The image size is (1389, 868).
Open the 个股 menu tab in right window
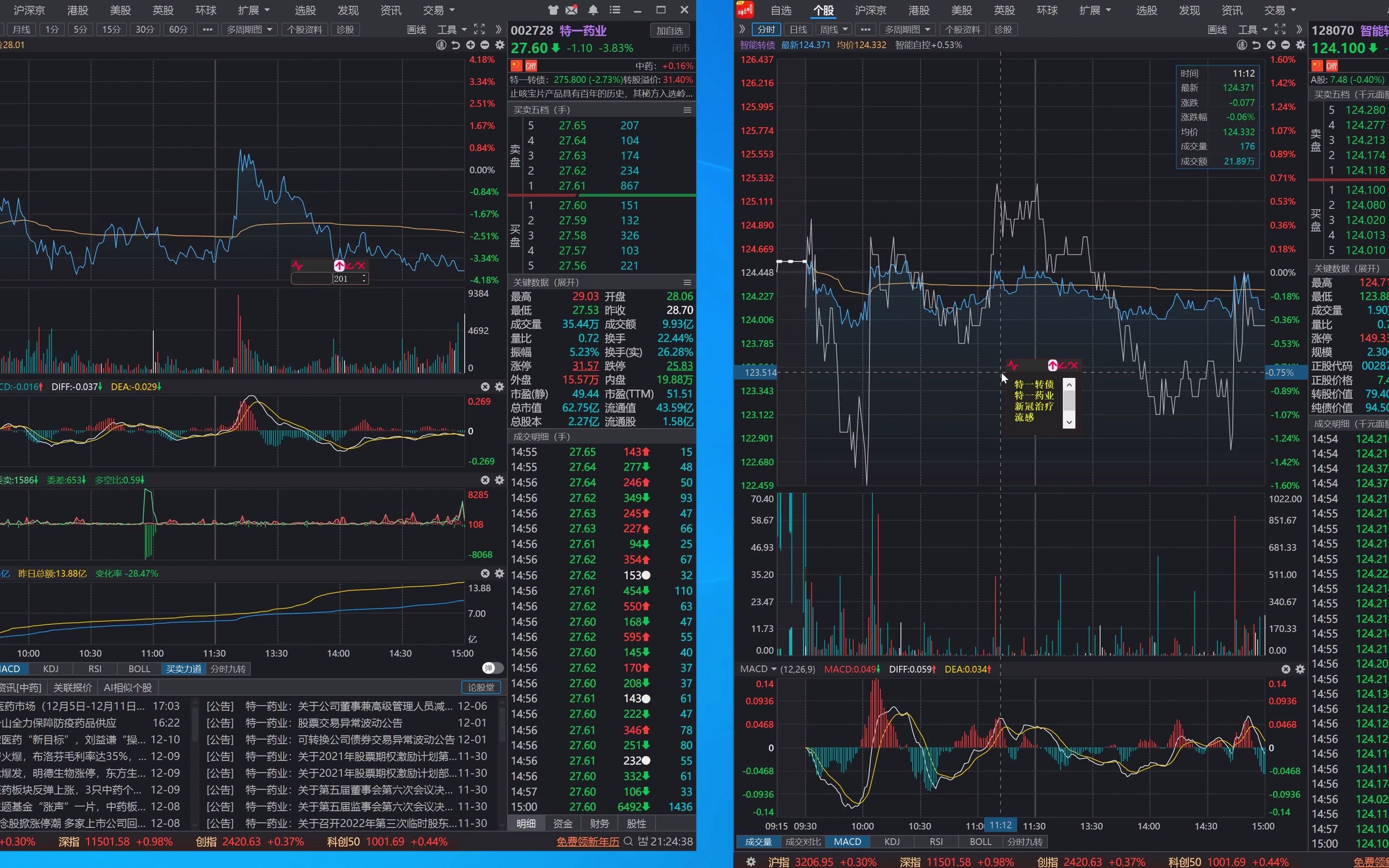823,10
